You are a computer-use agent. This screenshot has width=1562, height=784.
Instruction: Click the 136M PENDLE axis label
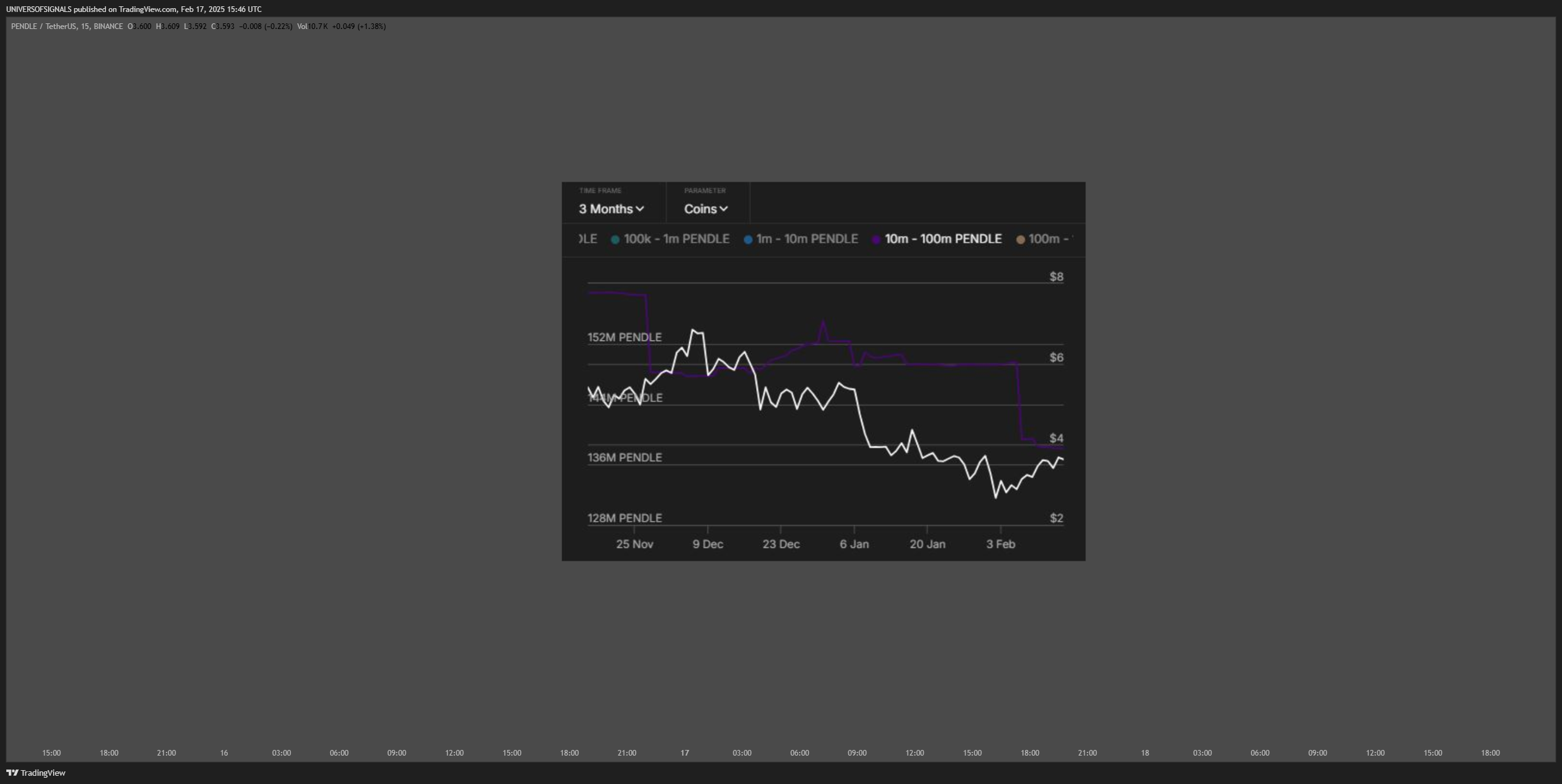coord(625,457)
